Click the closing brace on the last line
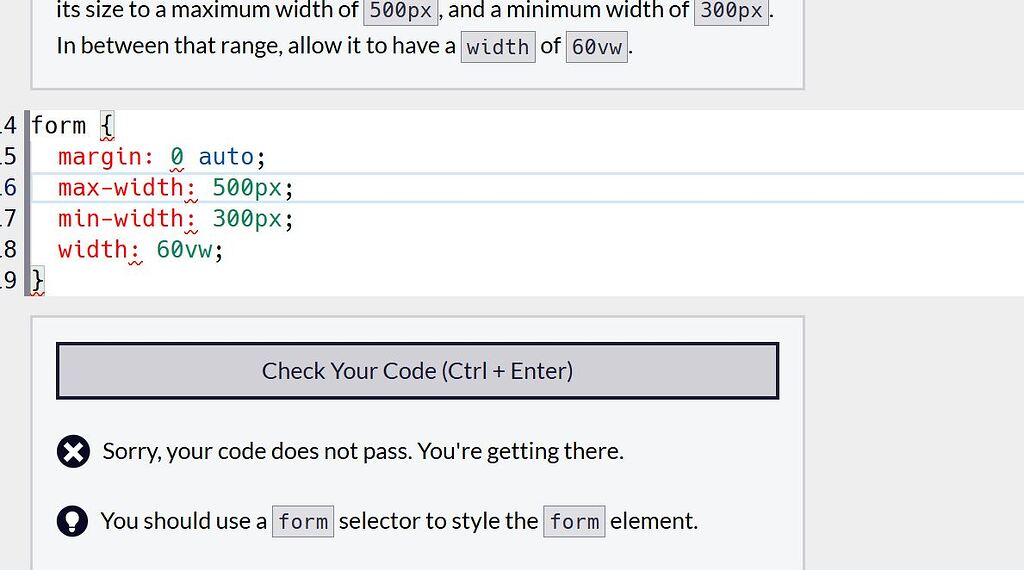The height and width of the screenshot is (570, 1024). (x=38, y=281)
